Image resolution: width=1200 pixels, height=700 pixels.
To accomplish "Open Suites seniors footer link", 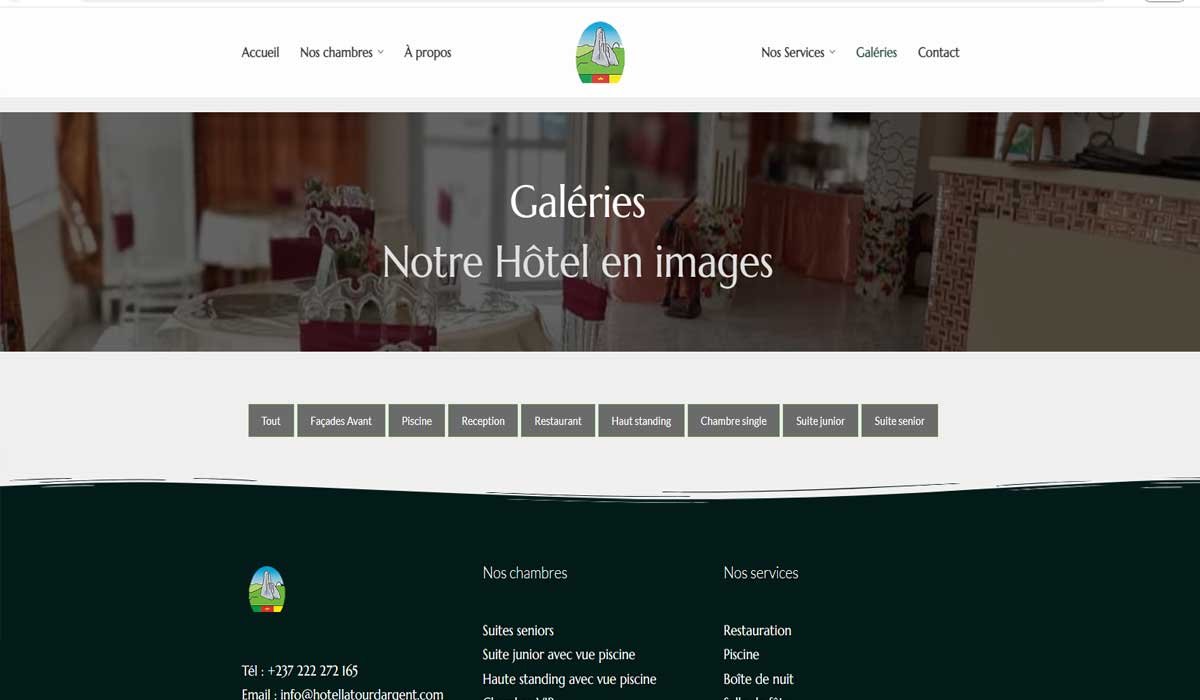I will (x=518, y=630).
